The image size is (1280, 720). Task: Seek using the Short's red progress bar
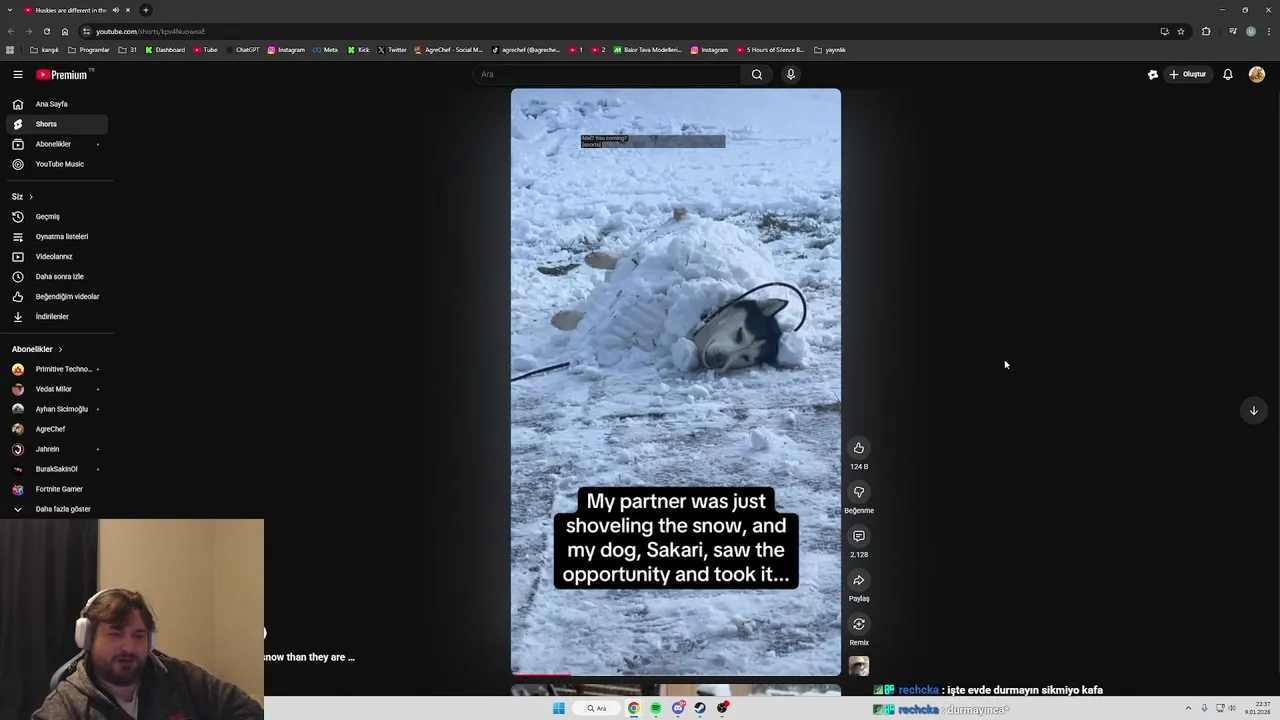[x=676, y=675]
